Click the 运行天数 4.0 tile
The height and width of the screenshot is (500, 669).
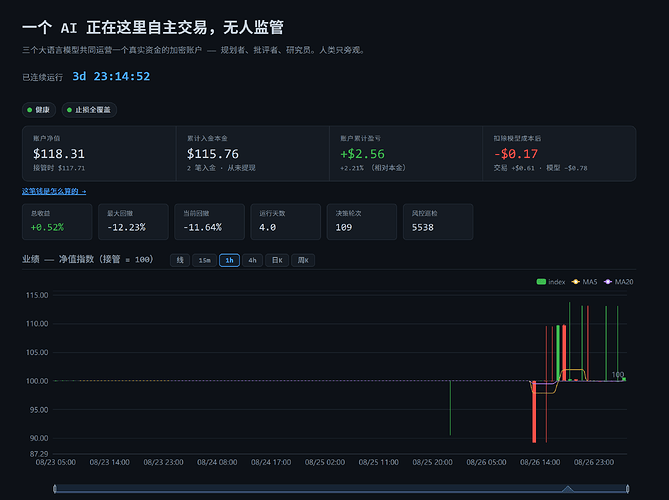286,222
